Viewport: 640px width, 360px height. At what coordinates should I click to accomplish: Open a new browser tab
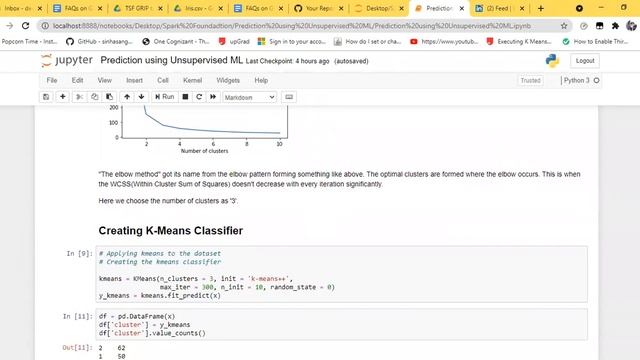coord(541,8)
